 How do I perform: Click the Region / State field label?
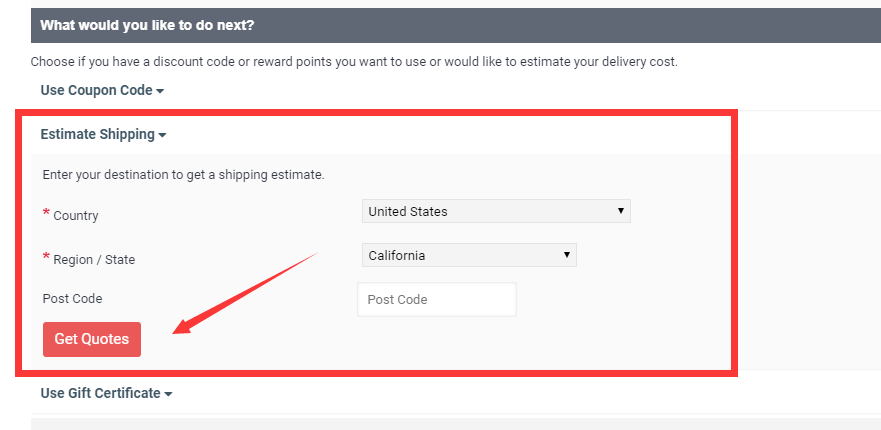tap(94, 259)
